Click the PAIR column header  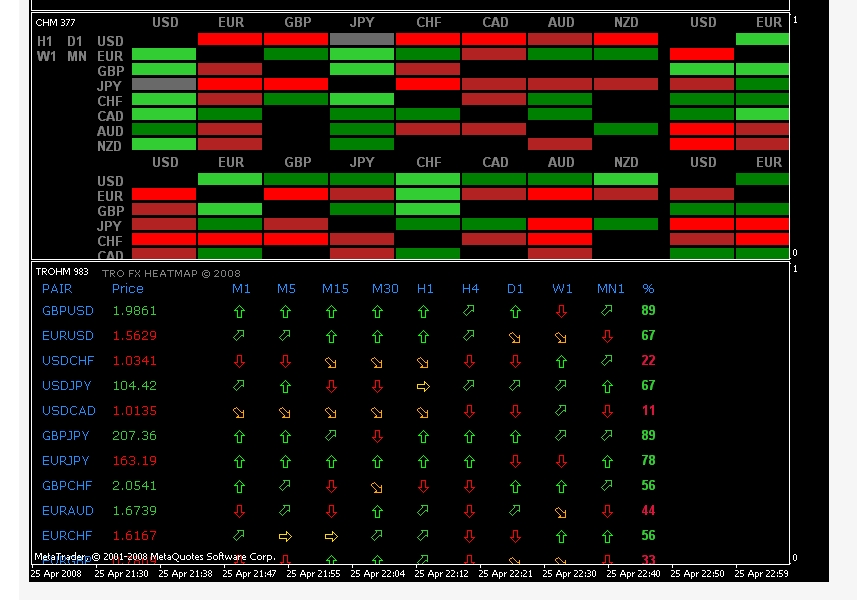[57, 289]
